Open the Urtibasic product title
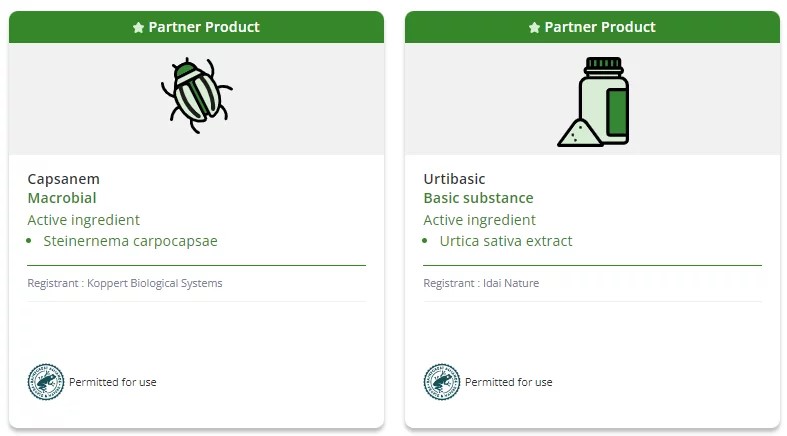This screenshot has width=787, height=436. click(x=454, y=179)
